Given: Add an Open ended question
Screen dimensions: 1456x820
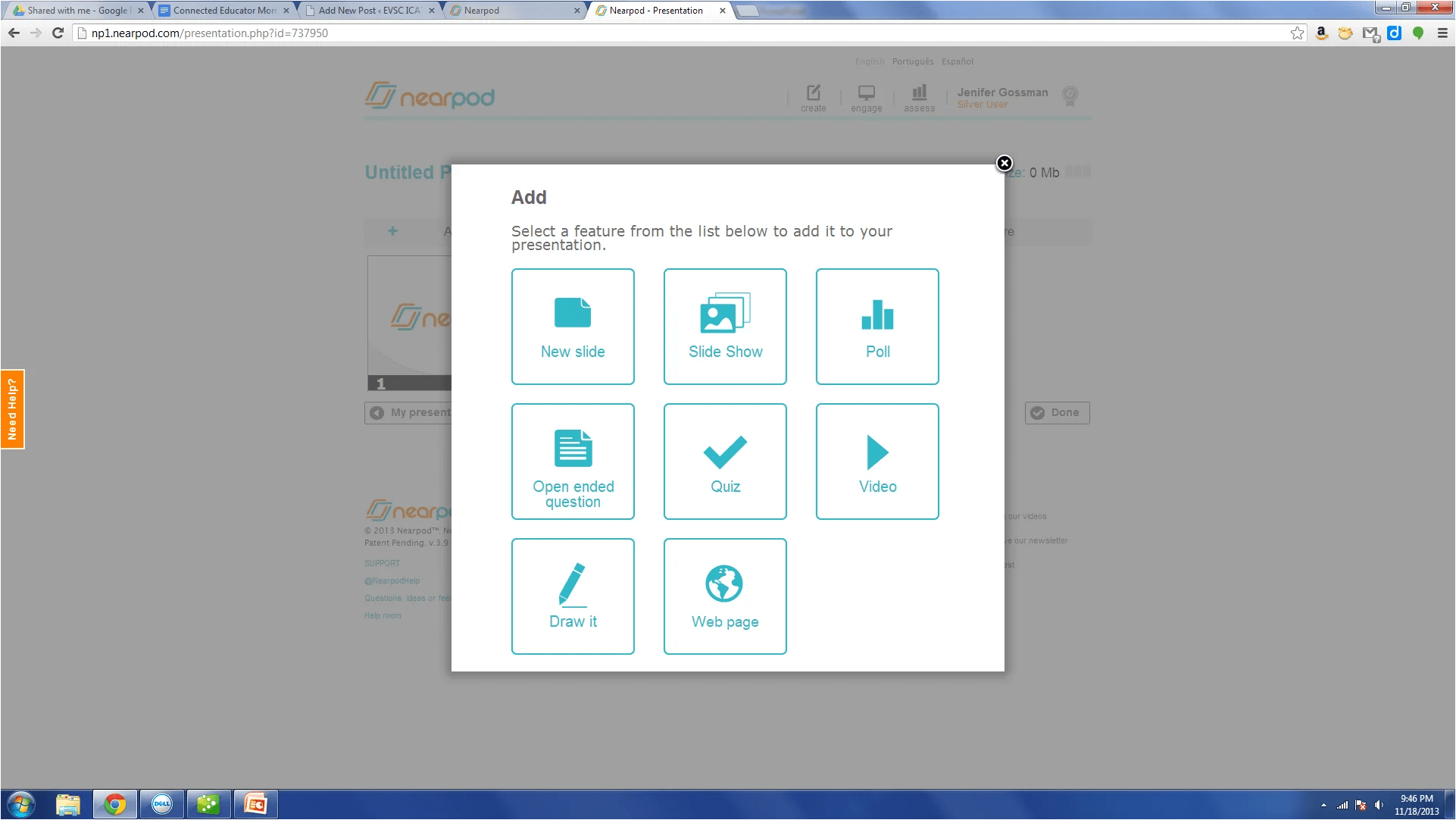Looking at the screenshot, I should coord(573,462).
